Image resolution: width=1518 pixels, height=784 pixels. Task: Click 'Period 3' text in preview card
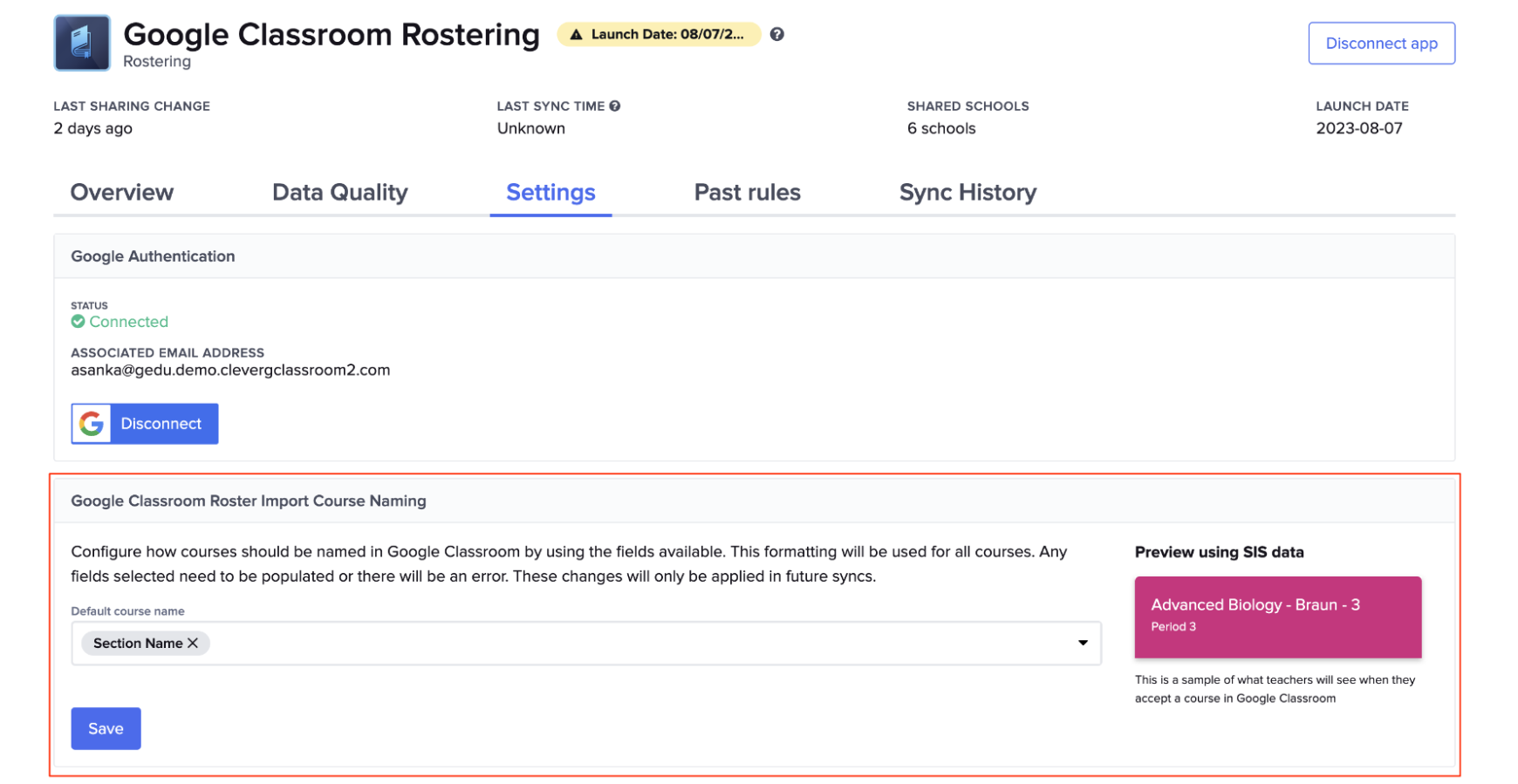click(x=1173, y=626)
